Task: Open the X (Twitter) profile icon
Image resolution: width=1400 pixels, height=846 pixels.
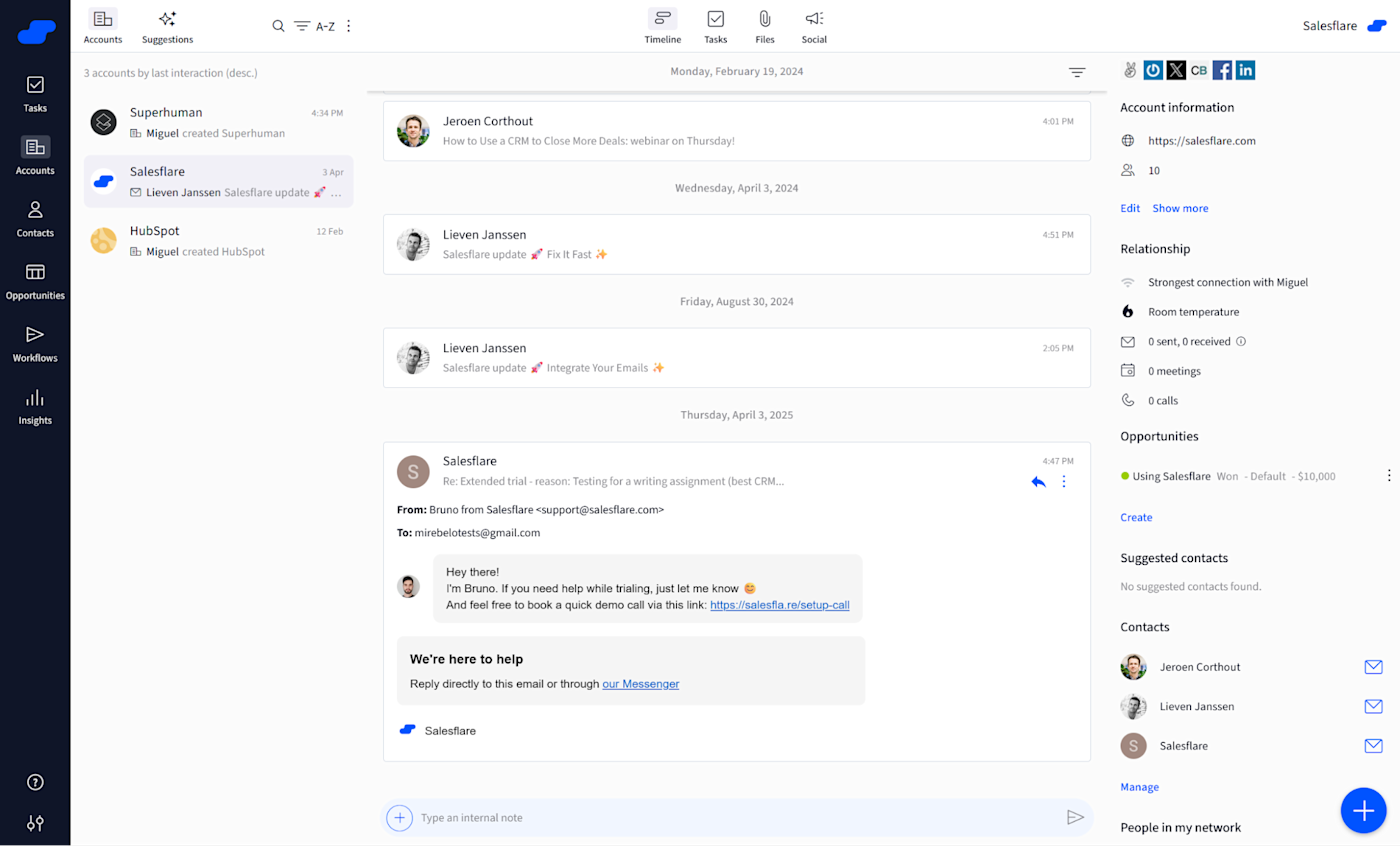Action: [x=1176, y=70]
